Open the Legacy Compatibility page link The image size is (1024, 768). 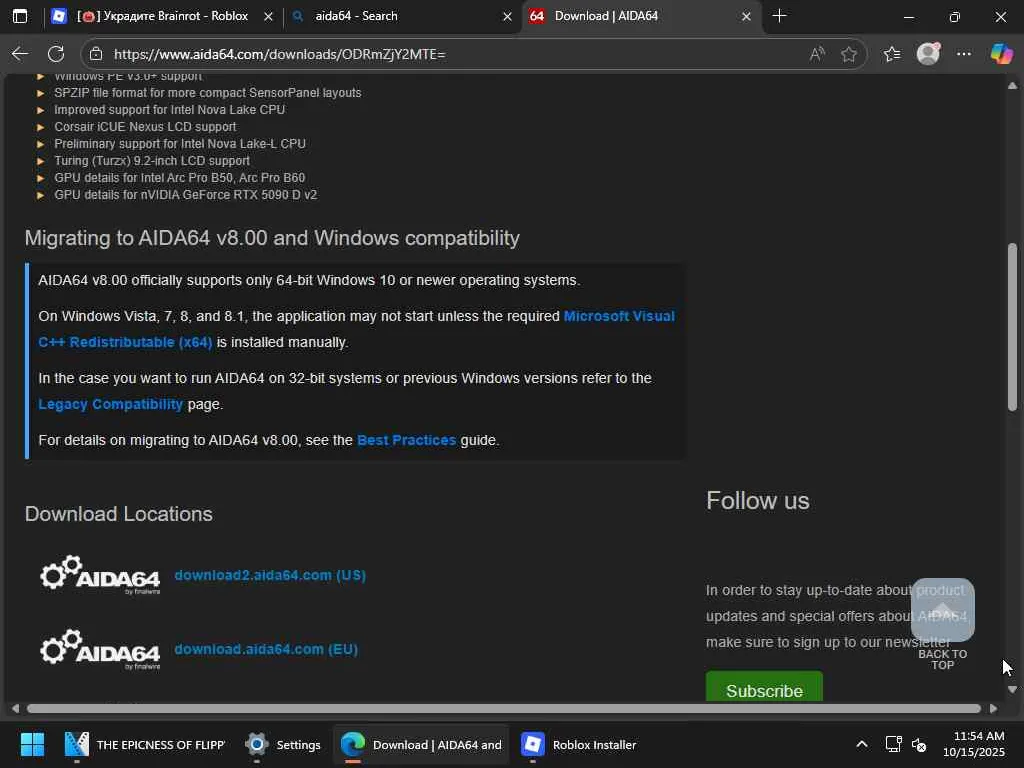click(x=110, y=404)
